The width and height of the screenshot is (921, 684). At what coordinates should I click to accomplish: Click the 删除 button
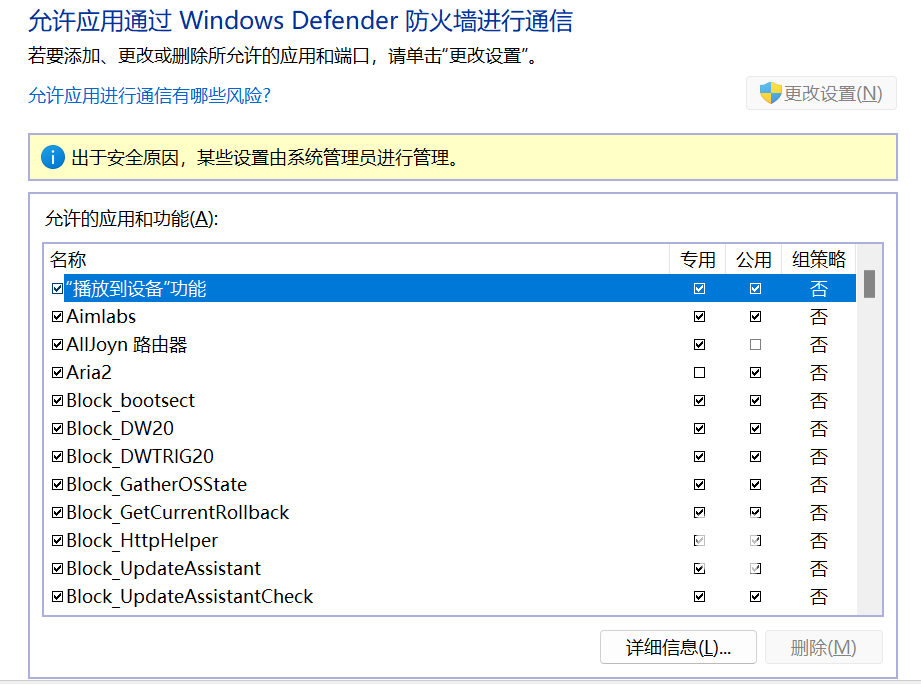tap(823, 647)
